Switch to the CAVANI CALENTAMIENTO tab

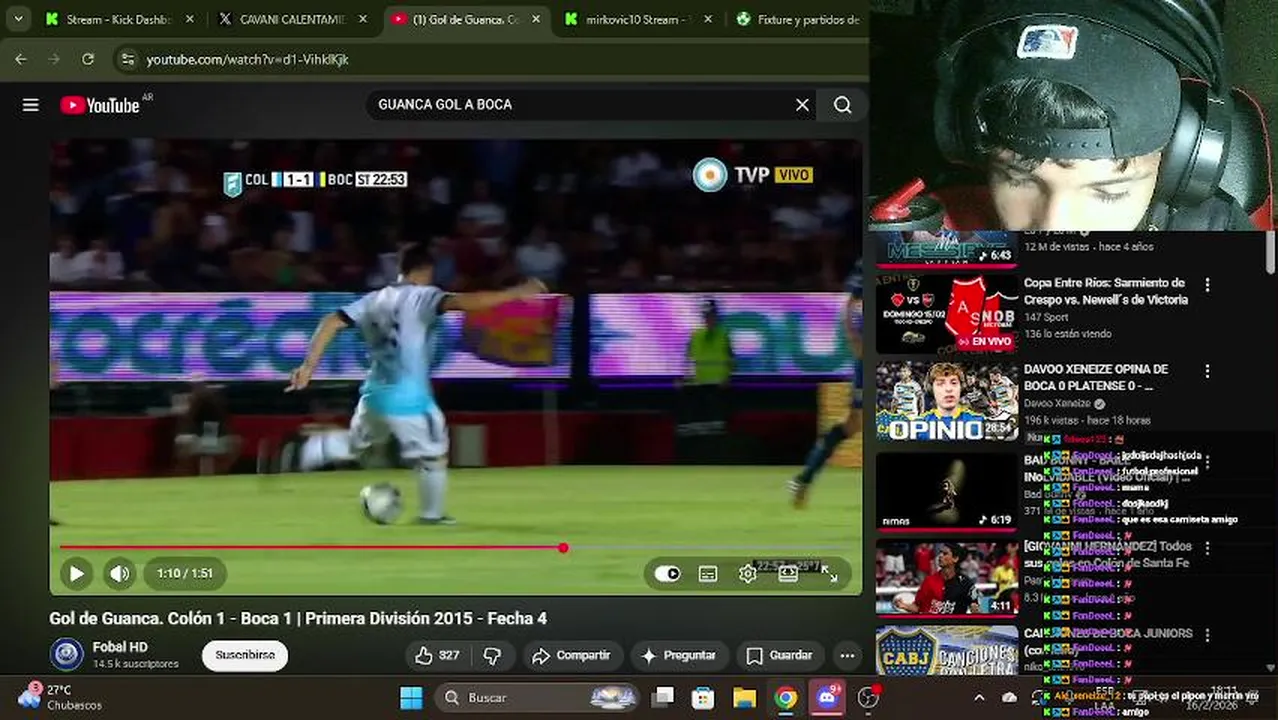pos(292,19)
